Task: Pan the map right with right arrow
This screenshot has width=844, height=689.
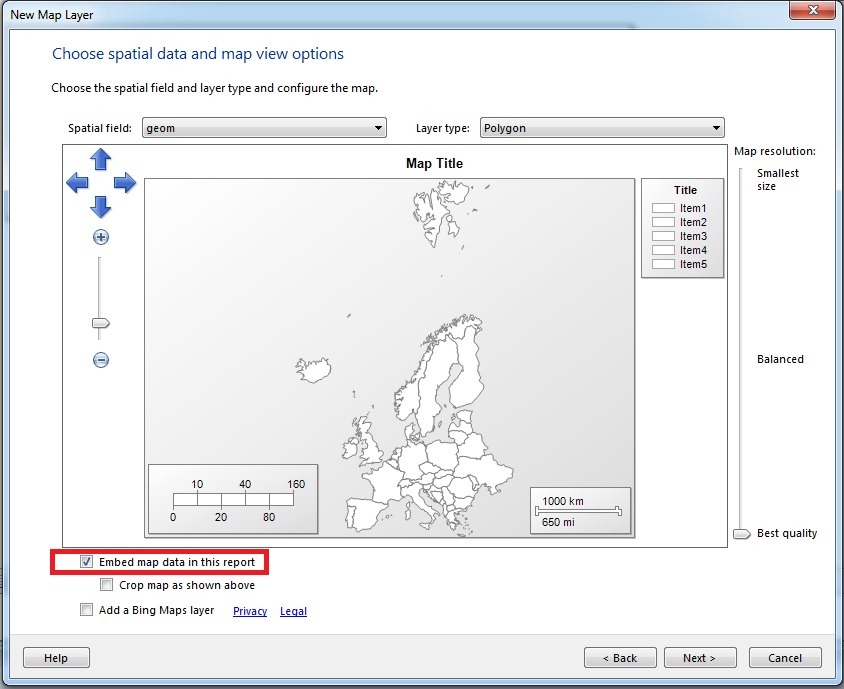Action: point(125,183)
